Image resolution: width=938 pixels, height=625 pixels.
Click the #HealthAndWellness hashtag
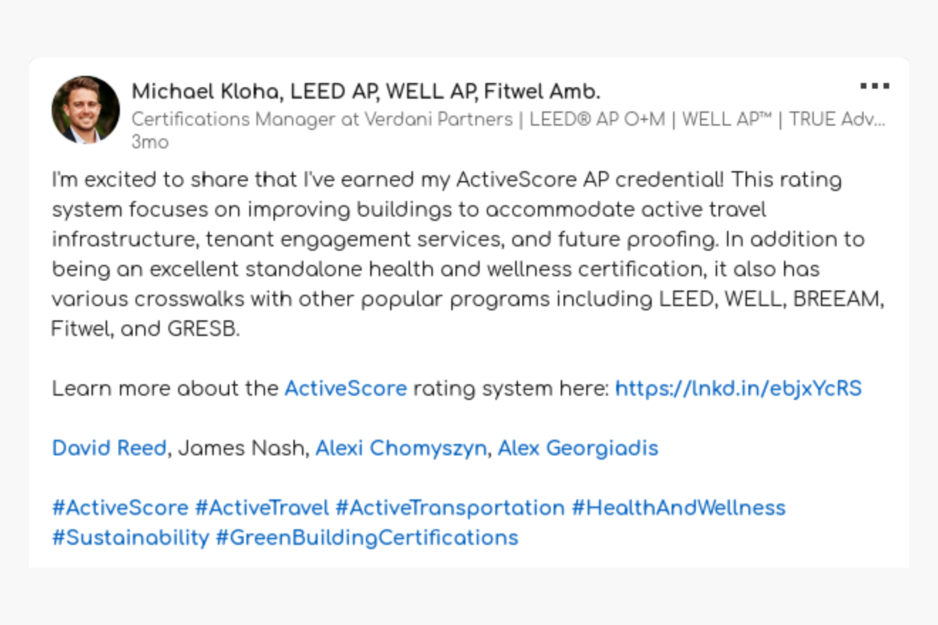[678, 508]
